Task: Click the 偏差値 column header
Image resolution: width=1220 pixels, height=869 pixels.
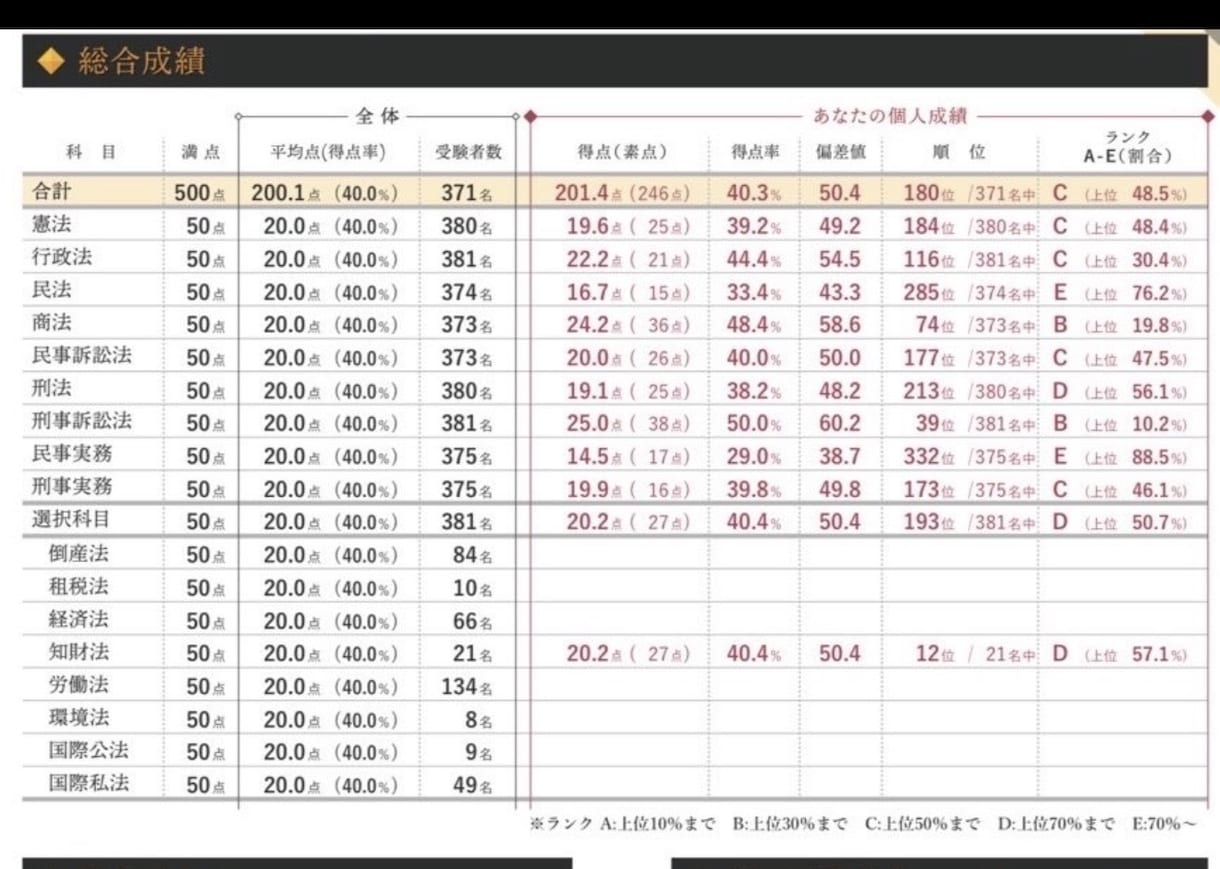Action: (x=840, y=153)
